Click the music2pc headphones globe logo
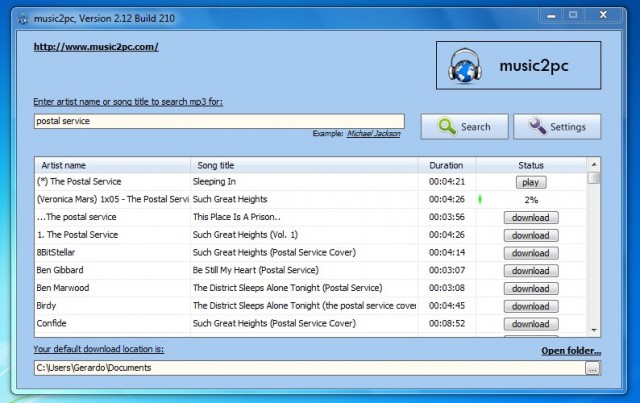 point(465,66)
